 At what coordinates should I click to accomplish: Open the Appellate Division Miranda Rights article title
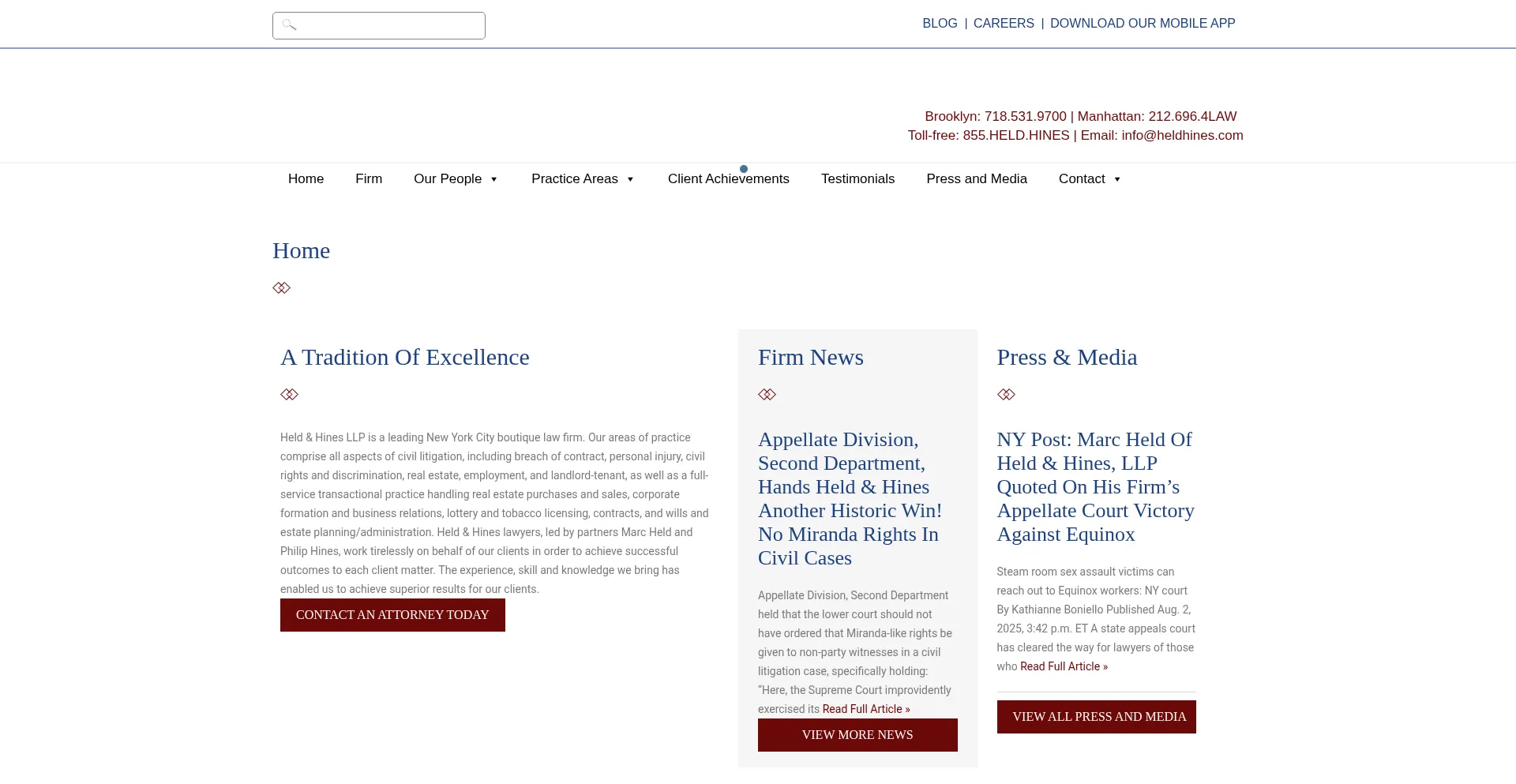(850, 499)
